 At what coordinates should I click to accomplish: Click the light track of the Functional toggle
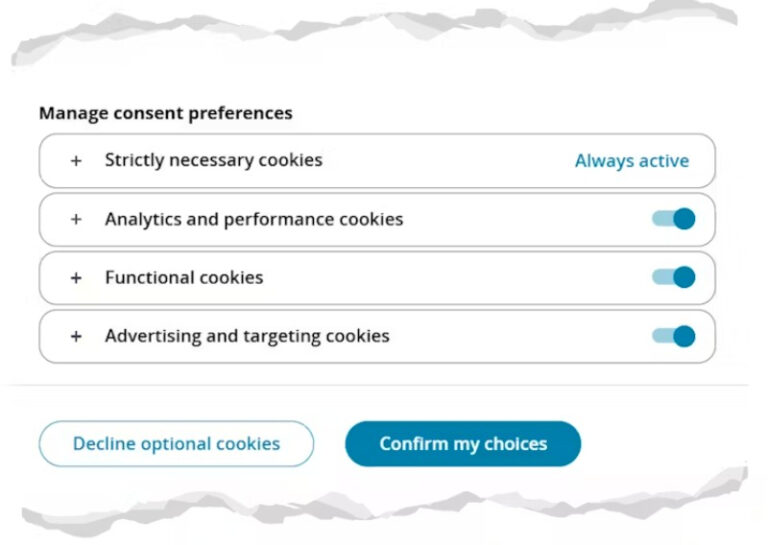pos(662,277)
